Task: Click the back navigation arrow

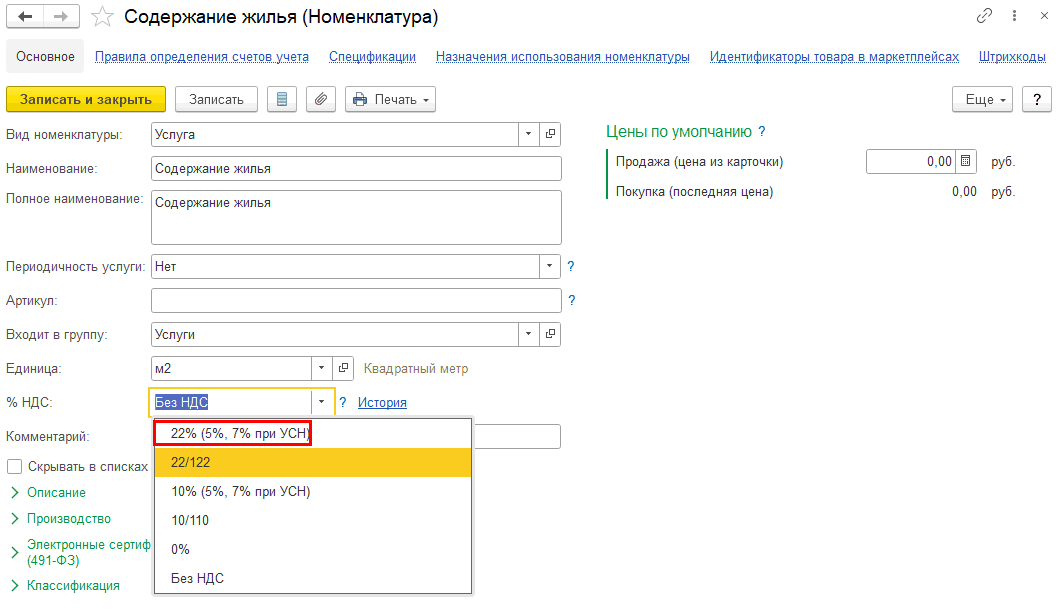Action: [25, 17]
